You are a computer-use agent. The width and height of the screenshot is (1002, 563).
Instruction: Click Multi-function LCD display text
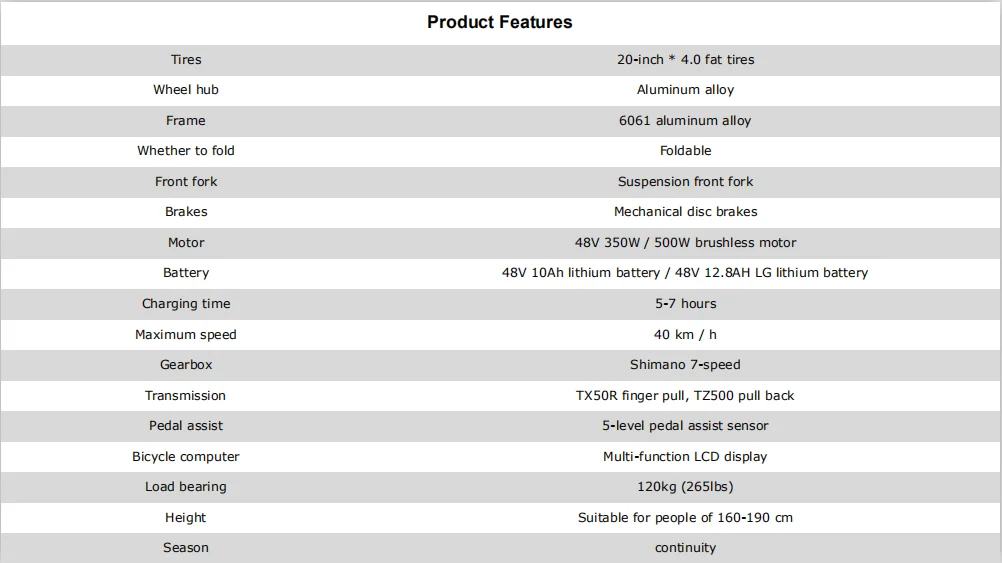pos(685,457)
